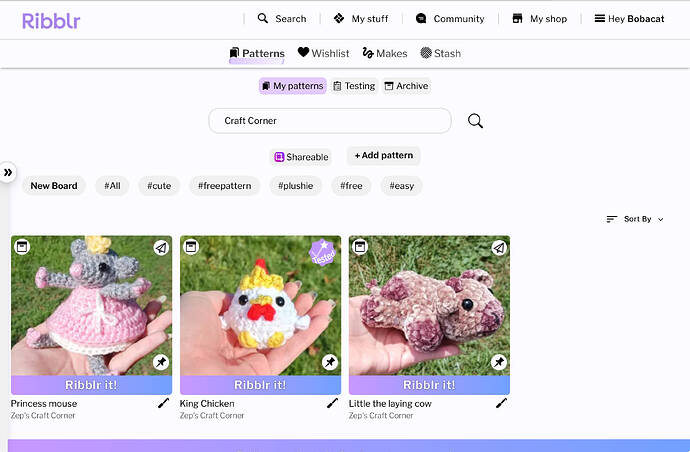Open the Princess mouse title link
The width and height of the screenshot is (690, 452).
point(44,404)
